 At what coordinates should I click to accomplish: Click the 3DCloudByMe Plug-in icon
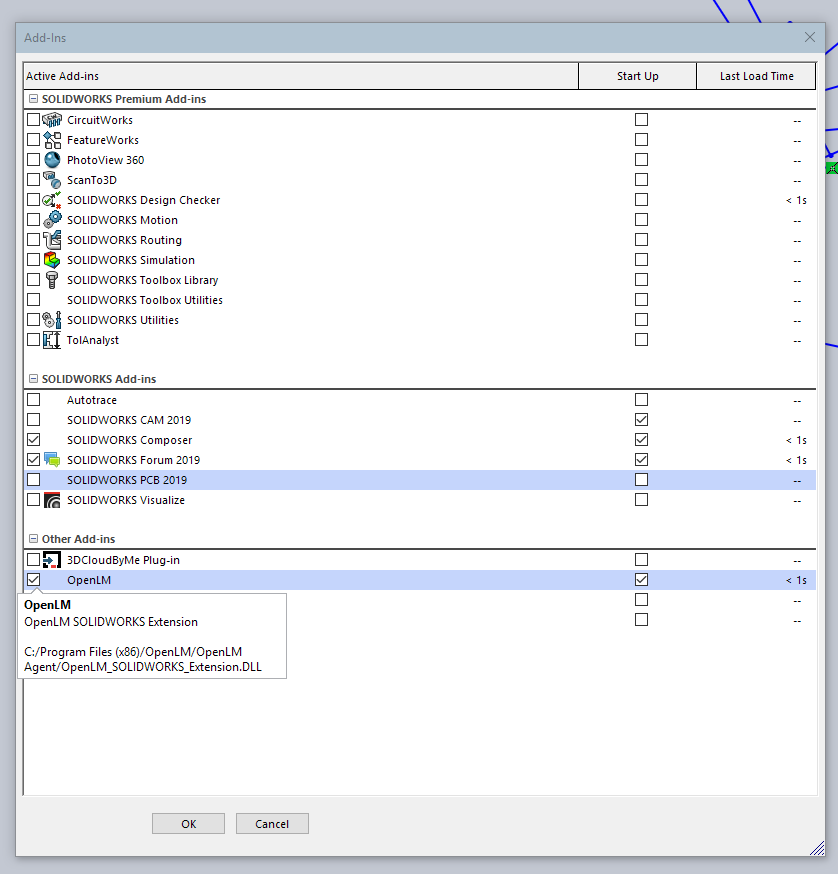tap(51, 559)
